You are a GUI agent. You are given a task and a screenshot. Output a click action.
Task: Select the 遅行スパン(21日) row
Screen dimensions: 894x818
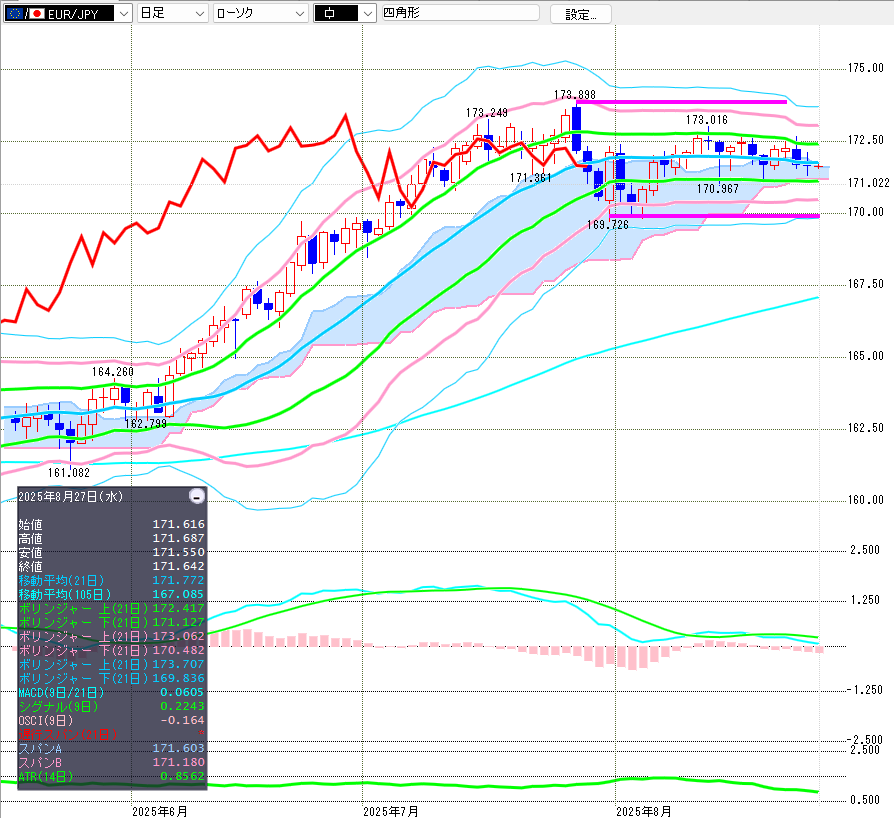click(112, 734)
